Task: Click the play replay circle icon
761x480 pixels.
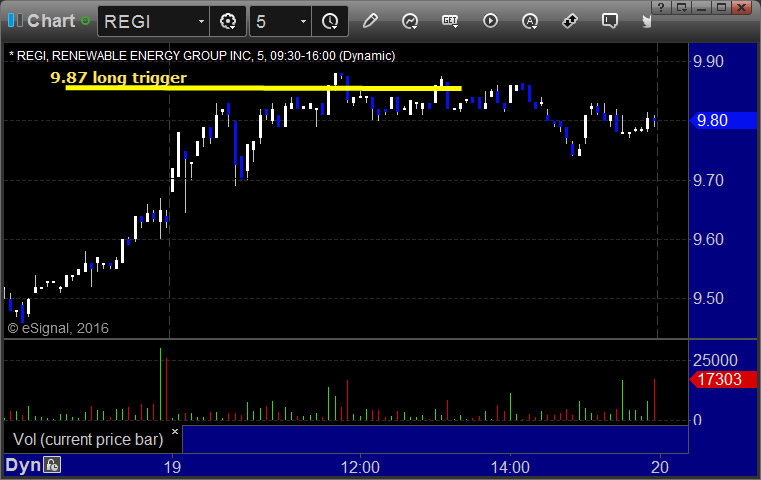Action: pyautogui.click(x=490, y=21)
